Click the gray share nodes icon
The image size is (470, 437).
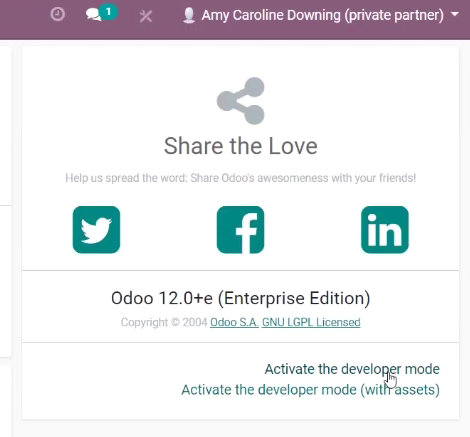241,101
